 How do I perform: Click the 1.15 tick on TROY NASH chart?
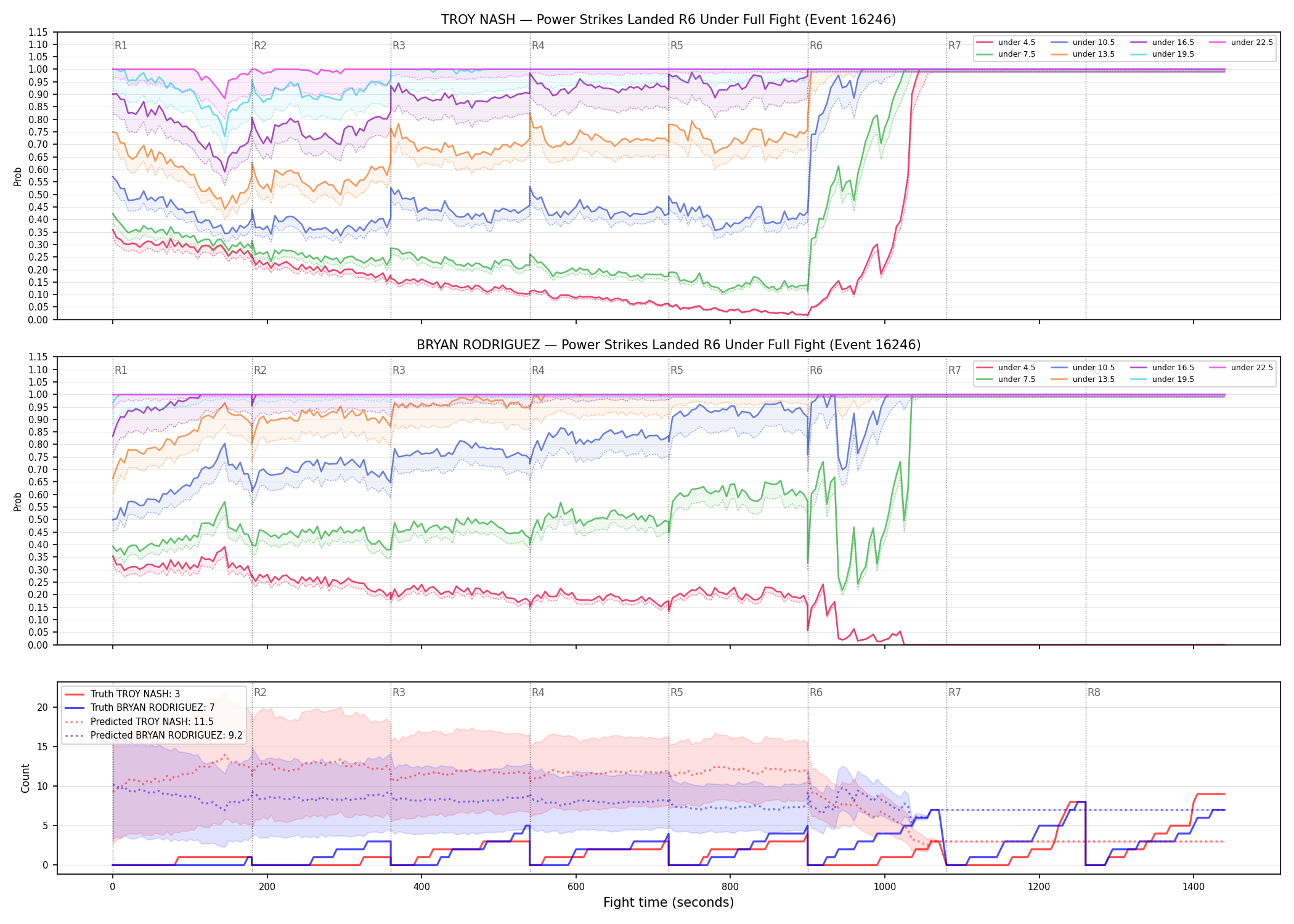[x=38, y=32]
